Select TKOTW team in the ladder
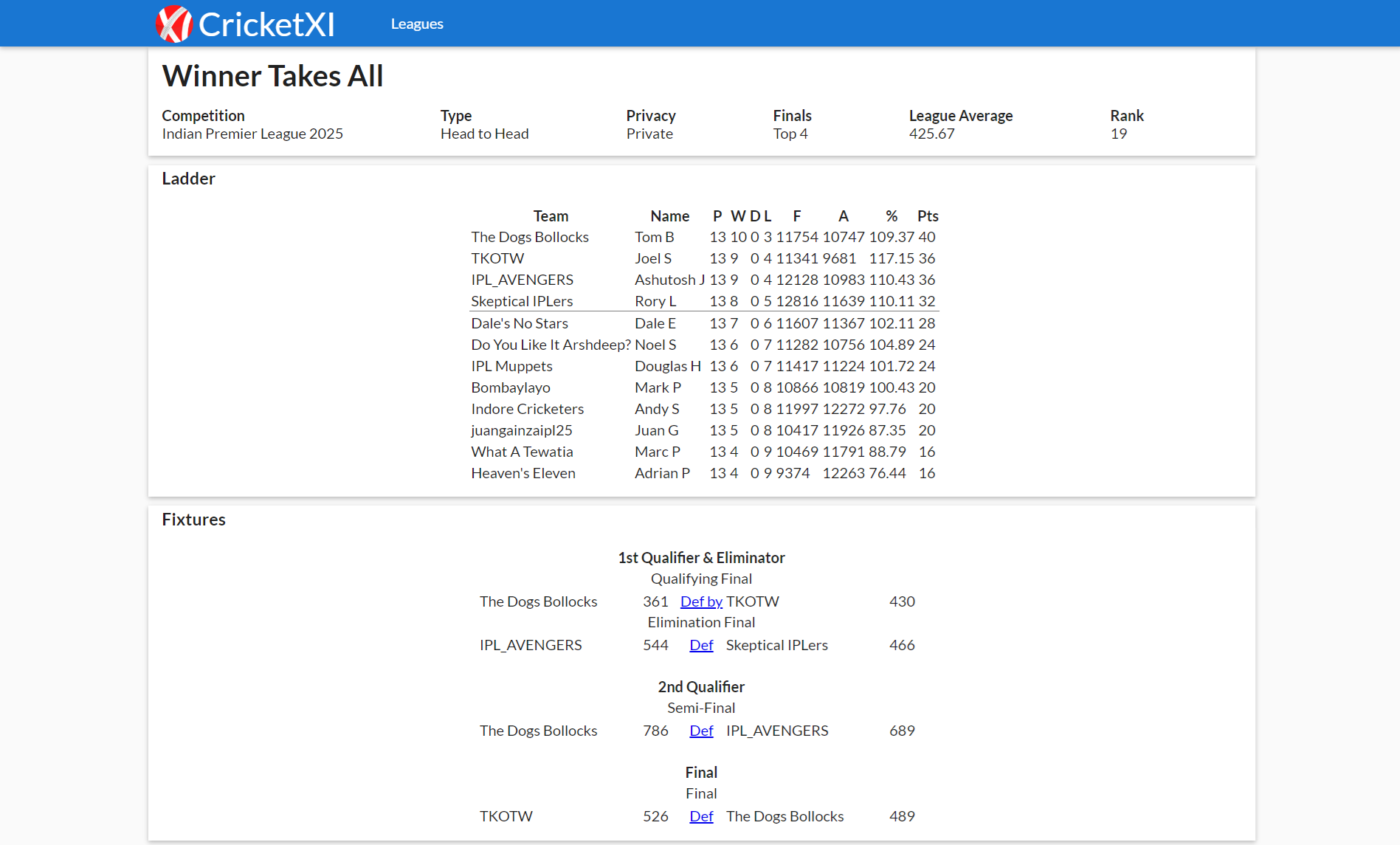Viewport: 1400px width, 845px height. tap(497, 258)
